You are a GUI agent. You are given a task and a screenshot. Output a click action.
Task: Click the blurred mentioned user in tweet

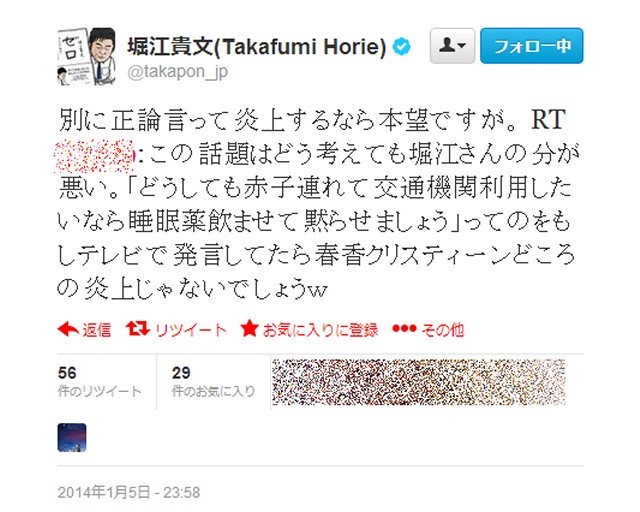point(95,156)
